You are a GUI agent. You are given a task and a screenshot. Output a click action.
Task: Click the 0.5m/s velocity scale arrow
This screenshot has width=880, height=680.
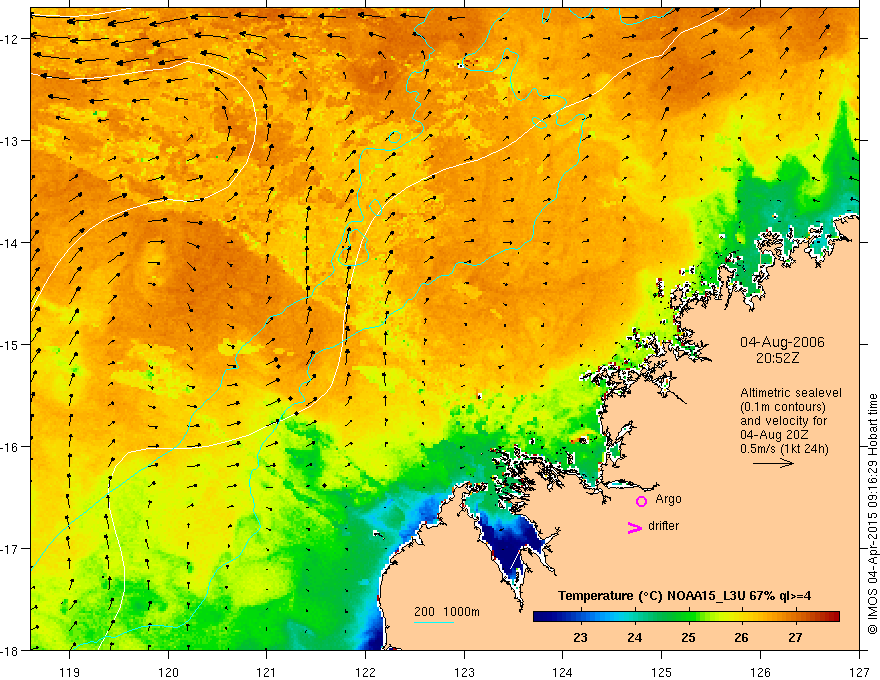[773, 463]
